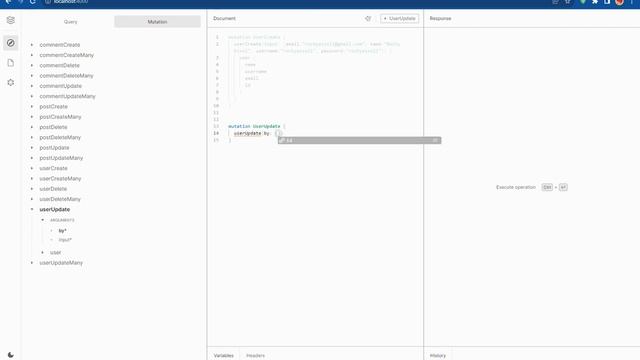Click 'mutation UserUpdate' on line 13
This screenshot has width=640, height=360.
pyautogui.click(x=254, y=126)
